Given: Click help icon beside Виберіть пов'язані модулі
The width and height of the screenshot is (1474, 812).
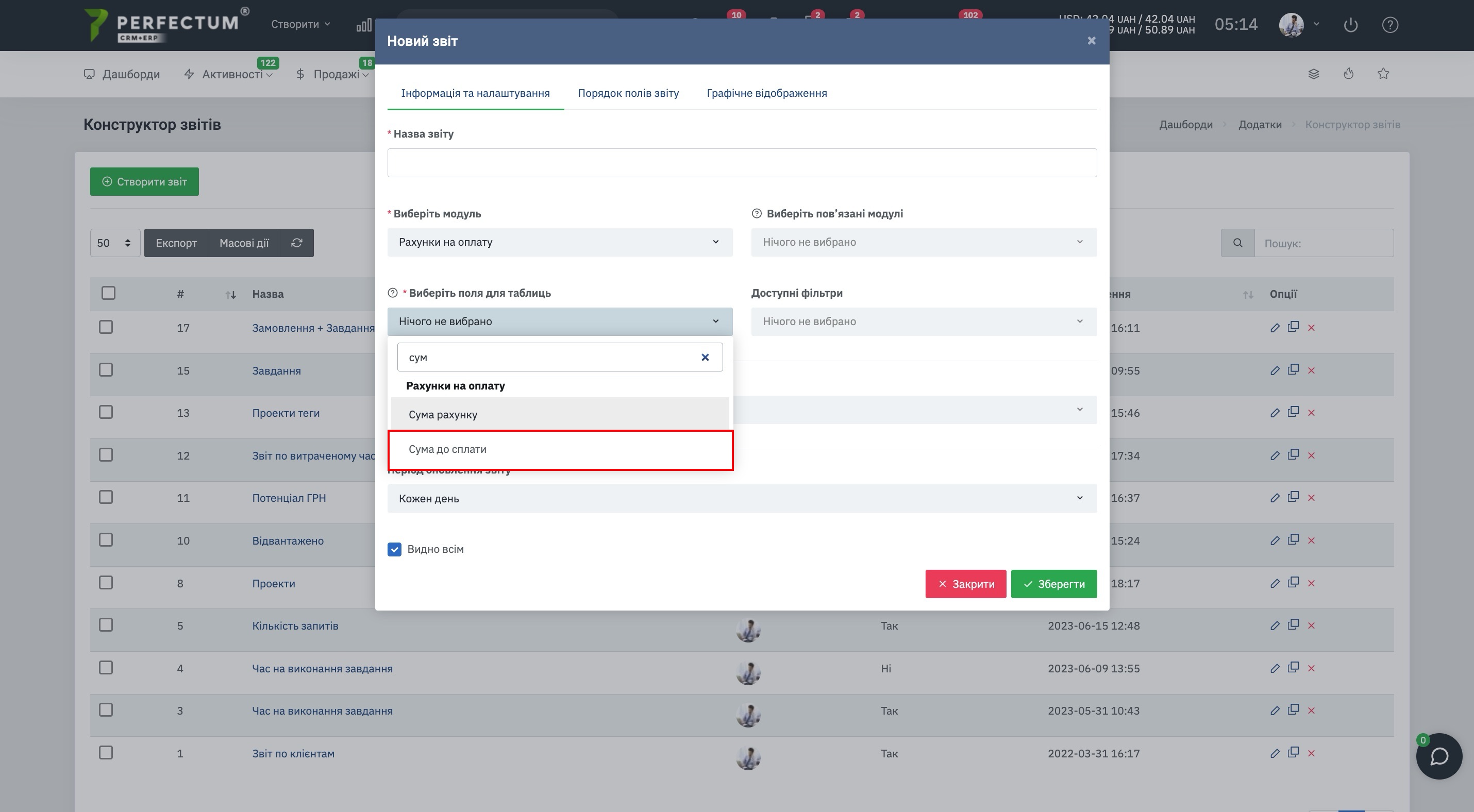Looking at the screenshot, I should click(x=757, y=213).
